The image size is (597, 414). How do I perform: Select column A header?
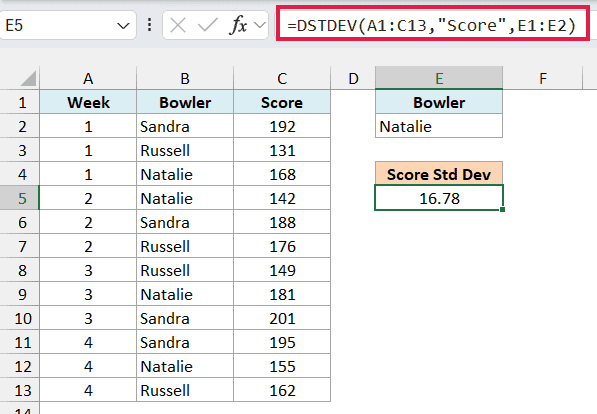(x=88, y=78)
